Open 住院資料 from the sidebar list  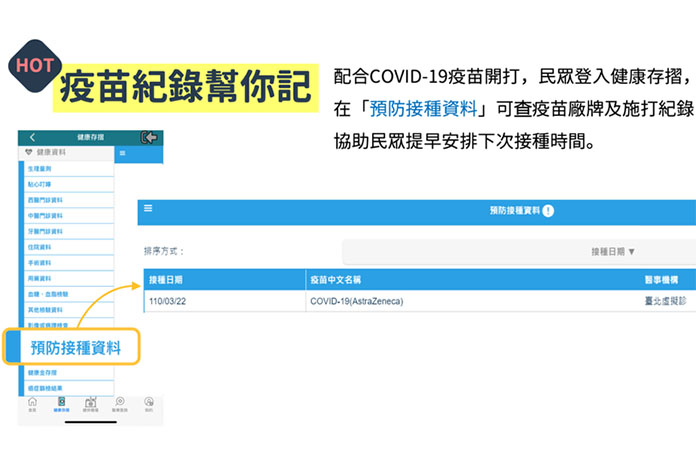[x=40, y=247]
